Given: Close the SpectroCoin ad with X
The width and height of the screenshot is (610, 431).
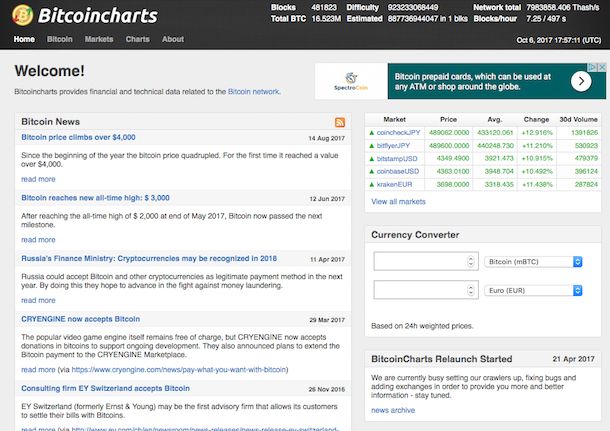Looking at the screenshot, I should 602,67.
